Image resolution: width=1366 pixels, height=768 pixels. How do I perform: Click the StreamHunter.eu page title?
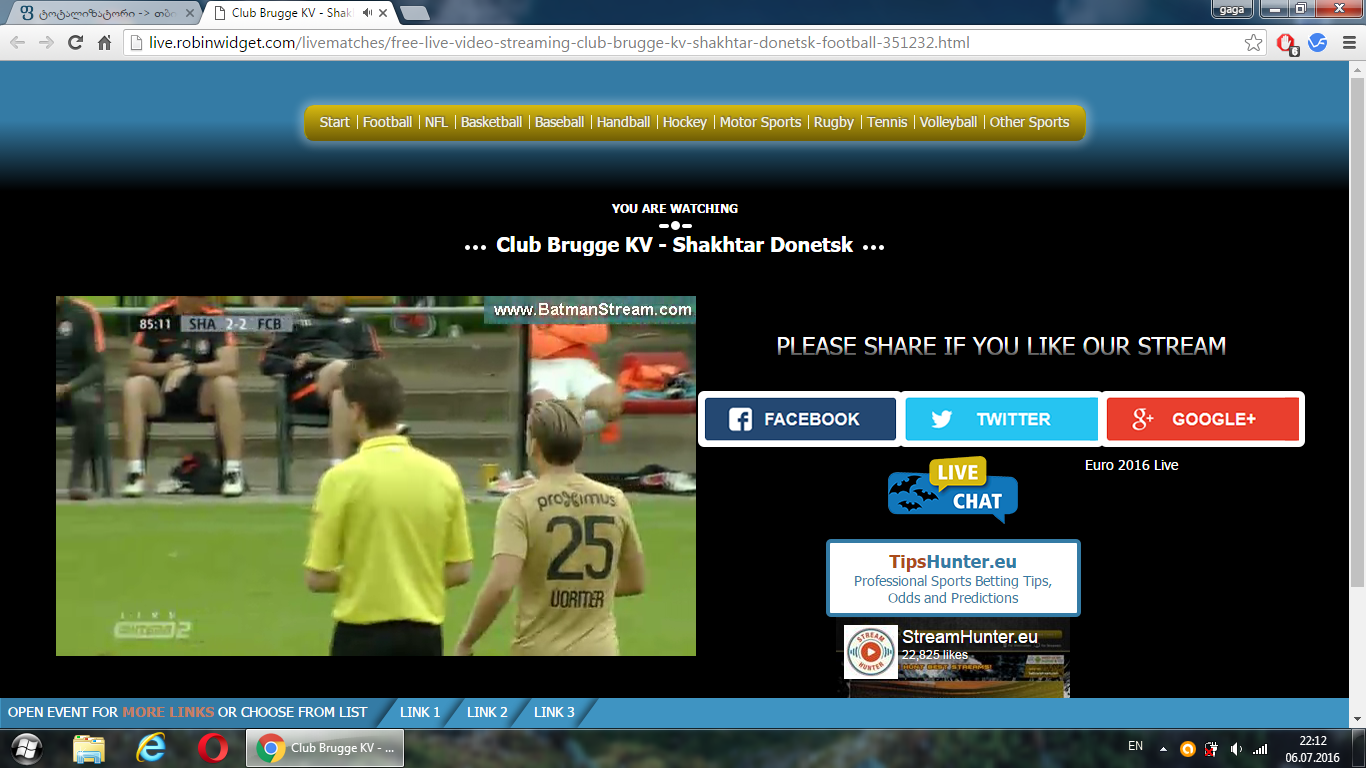pyautogui.click(x=970, y=637)
